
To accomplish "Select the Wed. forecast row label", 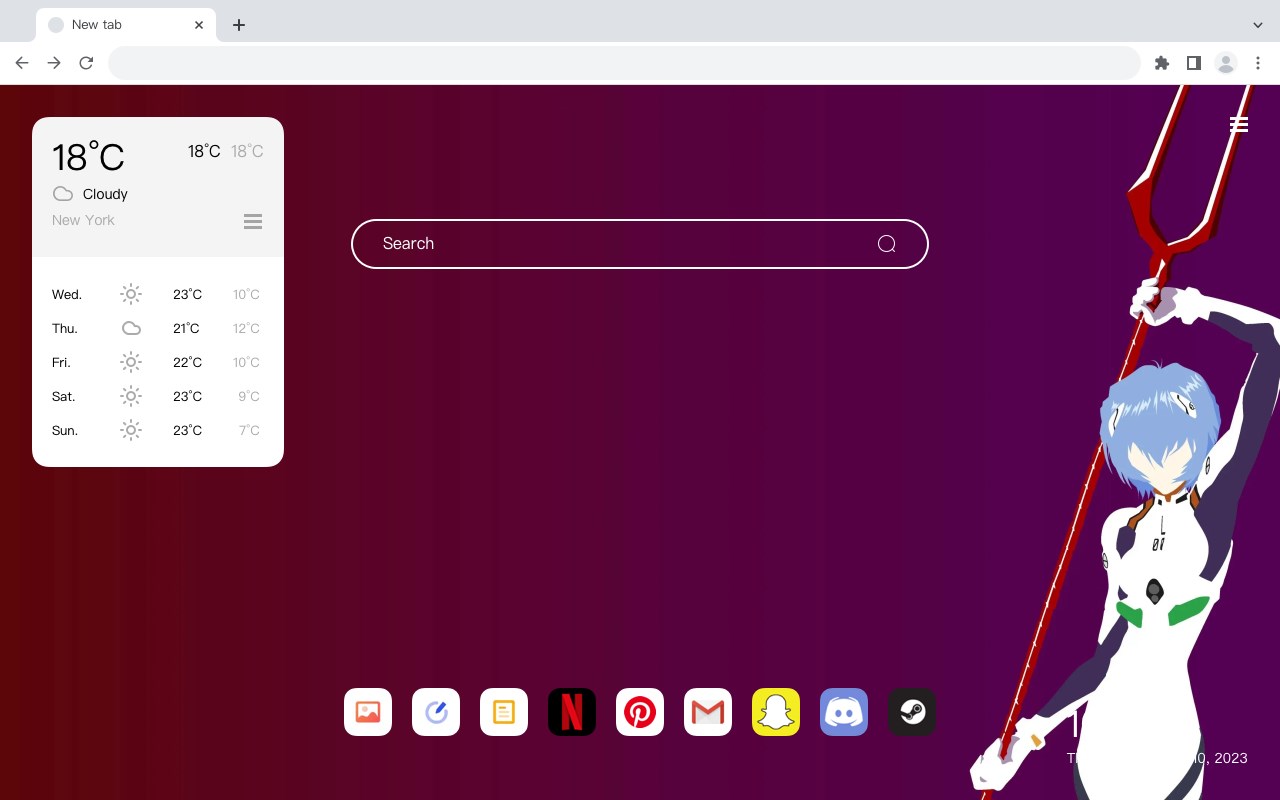I will pyautogui.click(x=67, y=294).
